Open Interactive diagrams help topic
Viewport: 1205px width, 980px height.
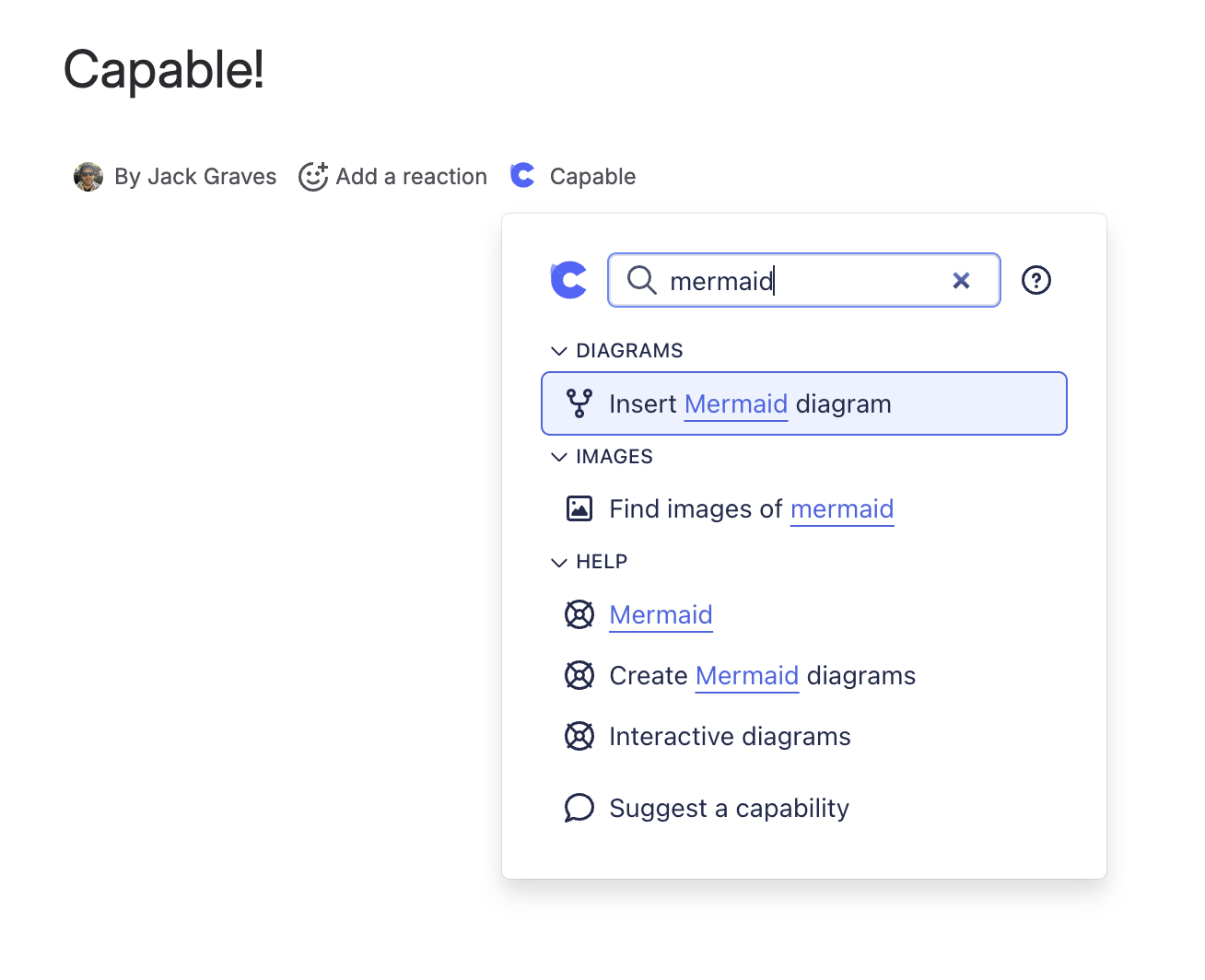[x=730, y=736]
